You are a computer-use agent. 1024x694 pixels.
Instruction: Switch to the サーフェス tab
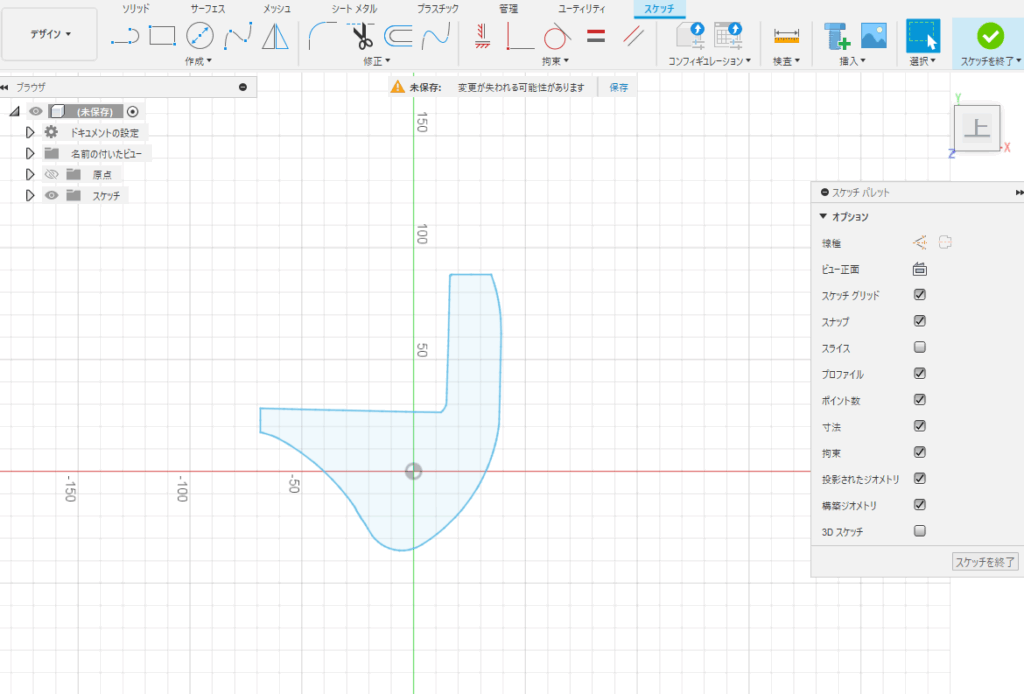(x=208, y=8)
